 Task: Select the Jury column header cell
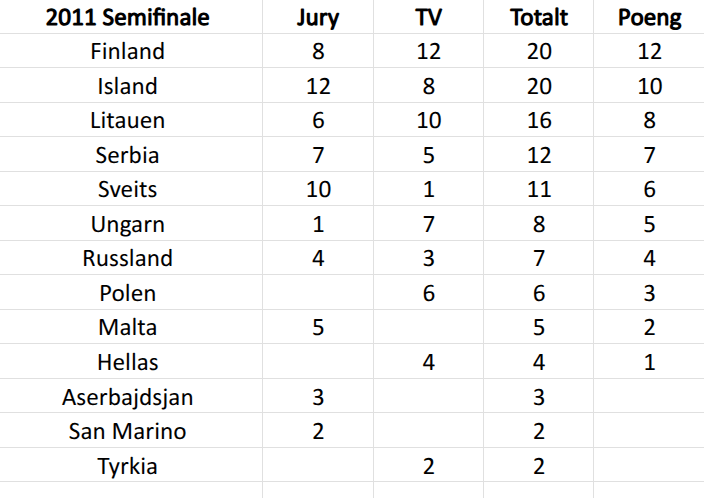point(318,16)
